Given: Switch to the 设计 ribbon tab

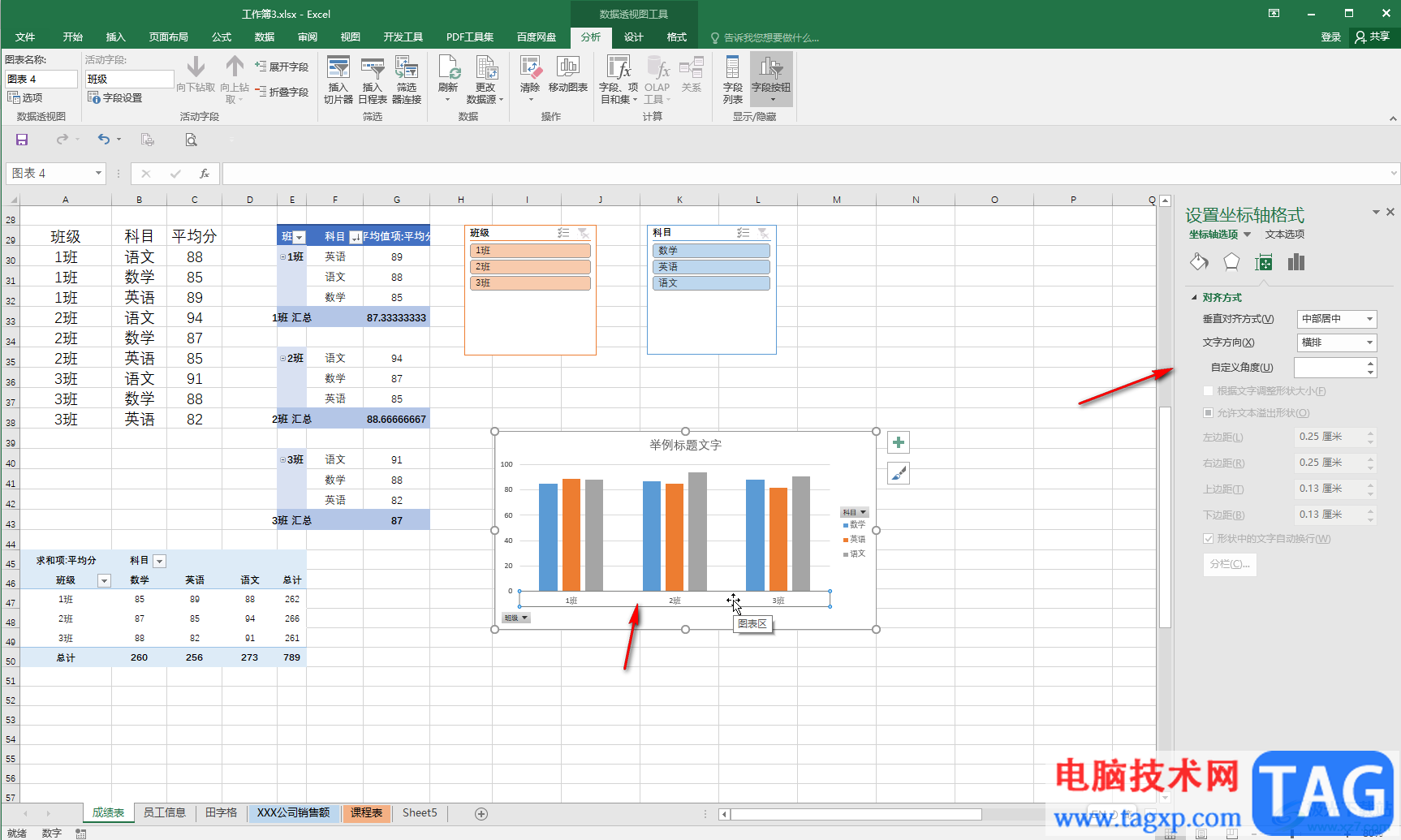Looking at the screenshot, I should pos(634,37).
